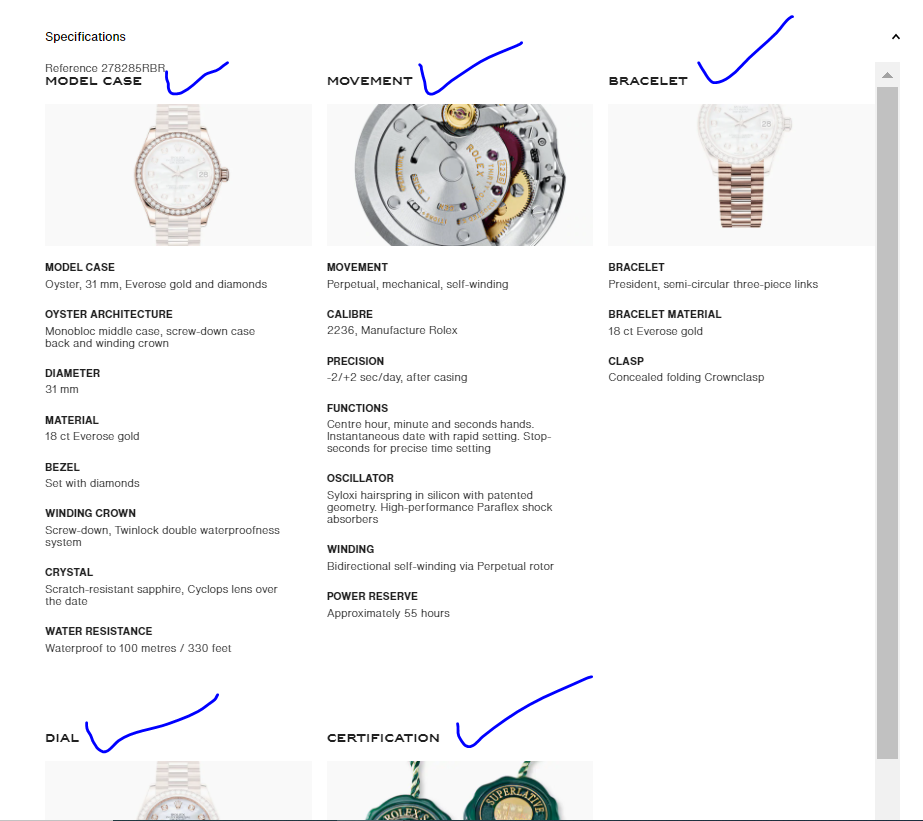Image resolution: width=923 pixels, height=821 pixels.
Task: Click the WATER RESISTANCE description
Action: [138, 648]
